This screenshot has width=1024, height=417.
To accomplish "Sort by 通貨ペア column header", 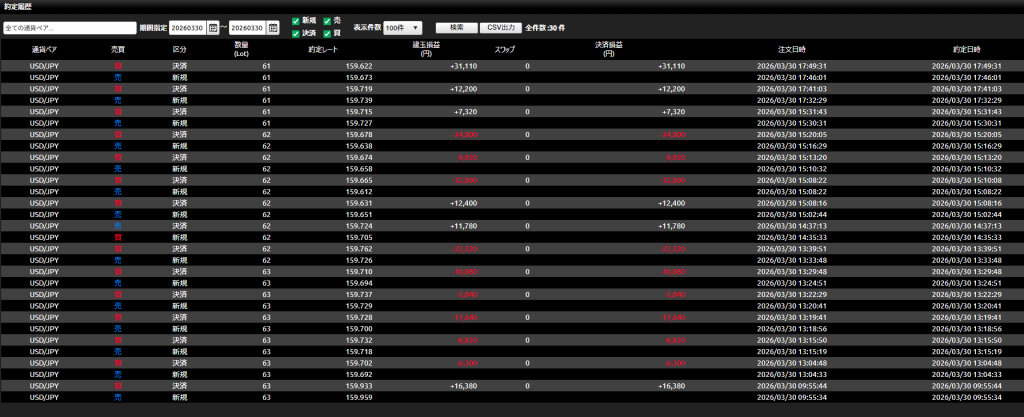I will coord(45,49).
